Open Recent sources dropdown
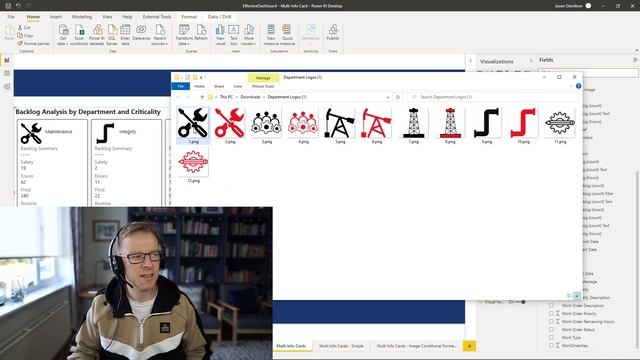 coord(160,35)
